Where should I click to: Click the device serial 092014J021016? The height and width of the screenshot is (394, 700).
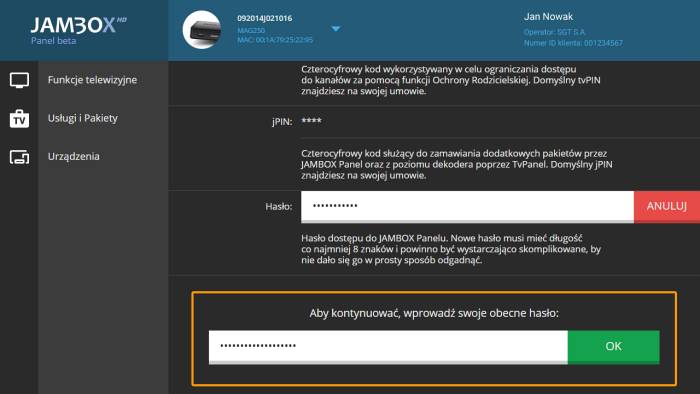(265, 18)
